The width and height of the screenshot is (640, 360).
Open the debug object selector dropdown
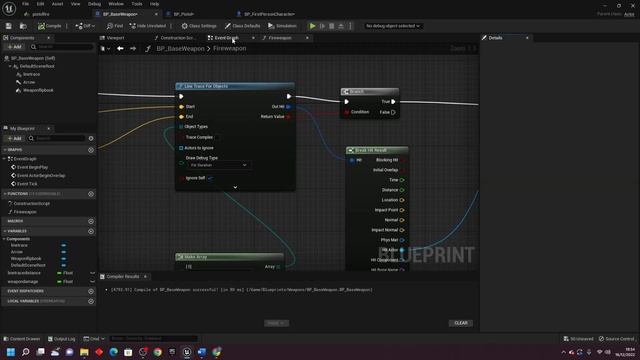click(393, 26)
